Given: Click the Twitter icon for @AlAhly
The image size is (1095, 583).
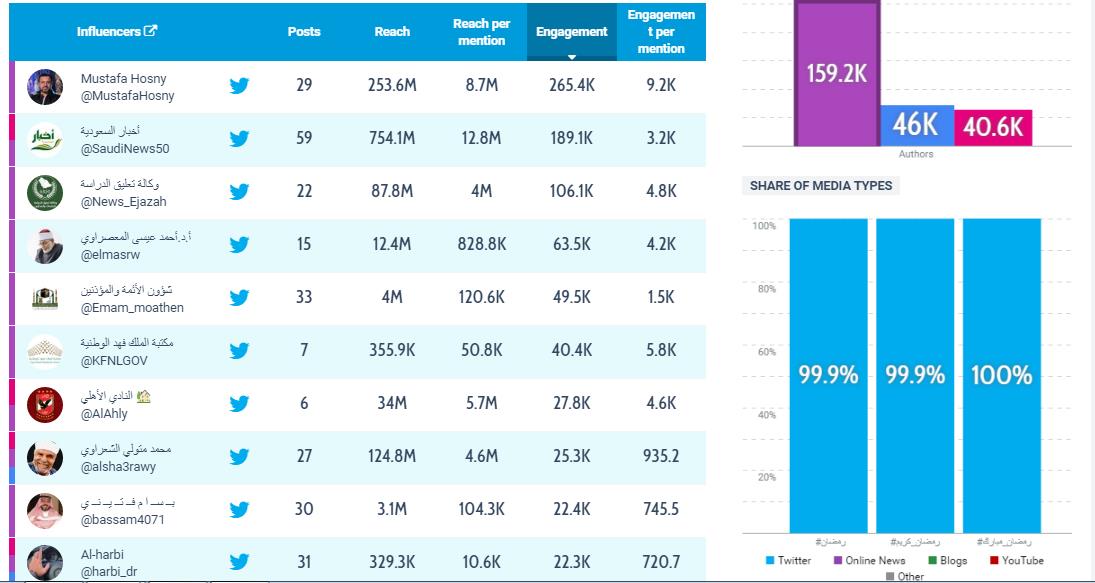Looking at the screenshot, I should (x=239, y=404).
